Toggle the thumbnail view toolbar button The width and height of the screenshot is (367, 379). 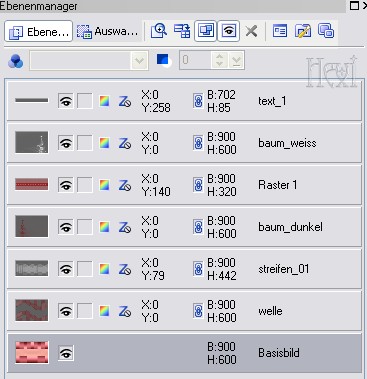pos(205,31)
